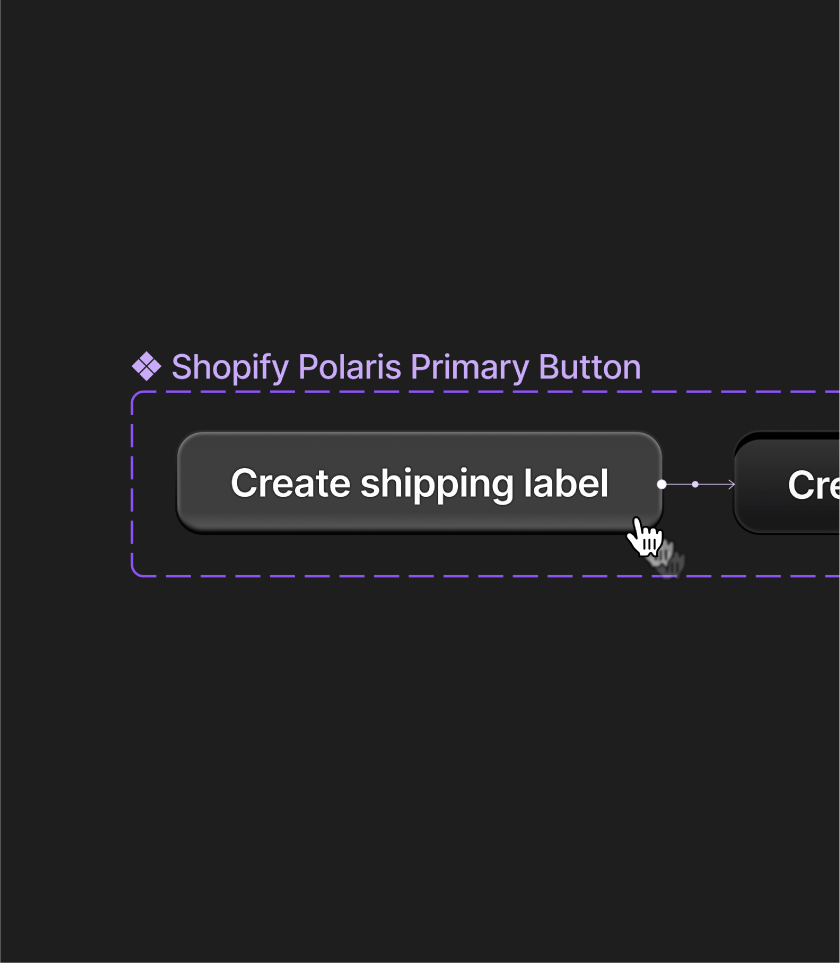Click the prototype connection start node
This screenshot has width=840, height=963.
coord(662,484)
